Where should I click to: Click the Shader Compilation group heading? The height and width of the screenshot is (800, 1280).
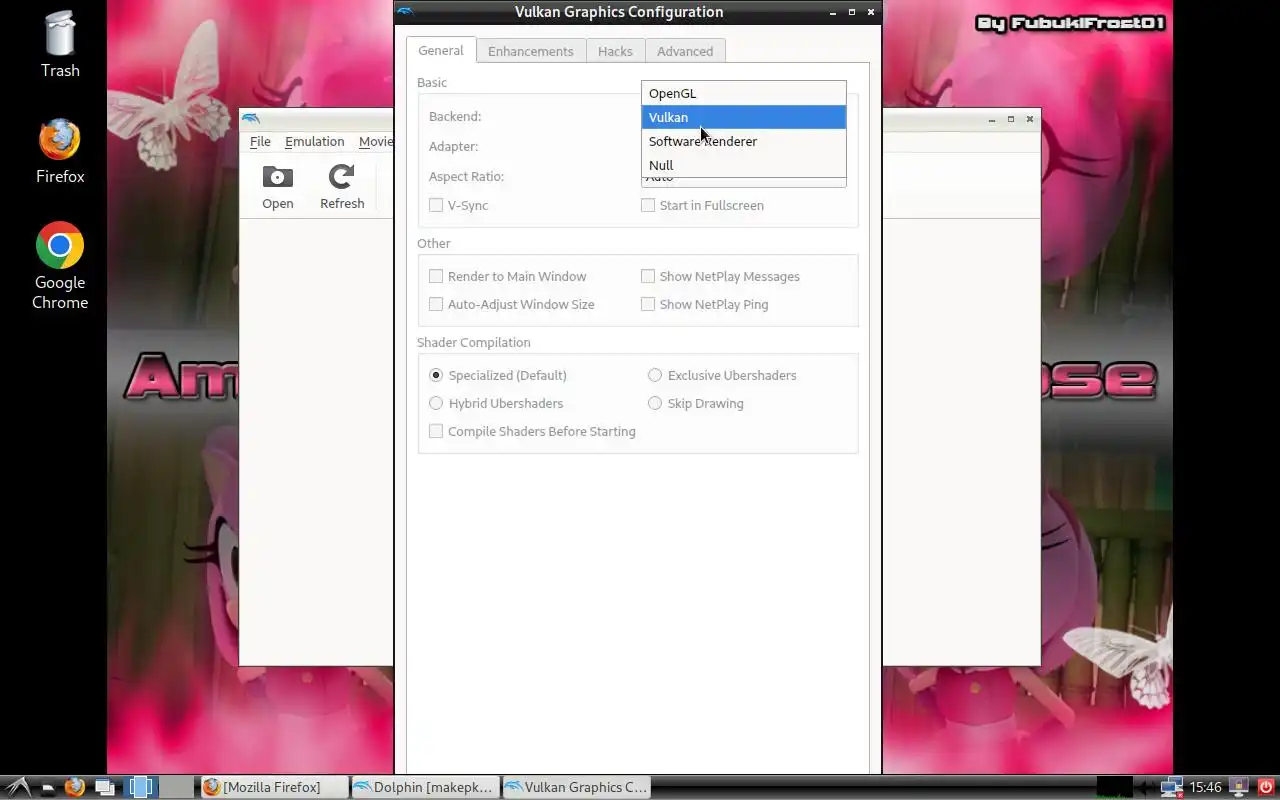474,342
